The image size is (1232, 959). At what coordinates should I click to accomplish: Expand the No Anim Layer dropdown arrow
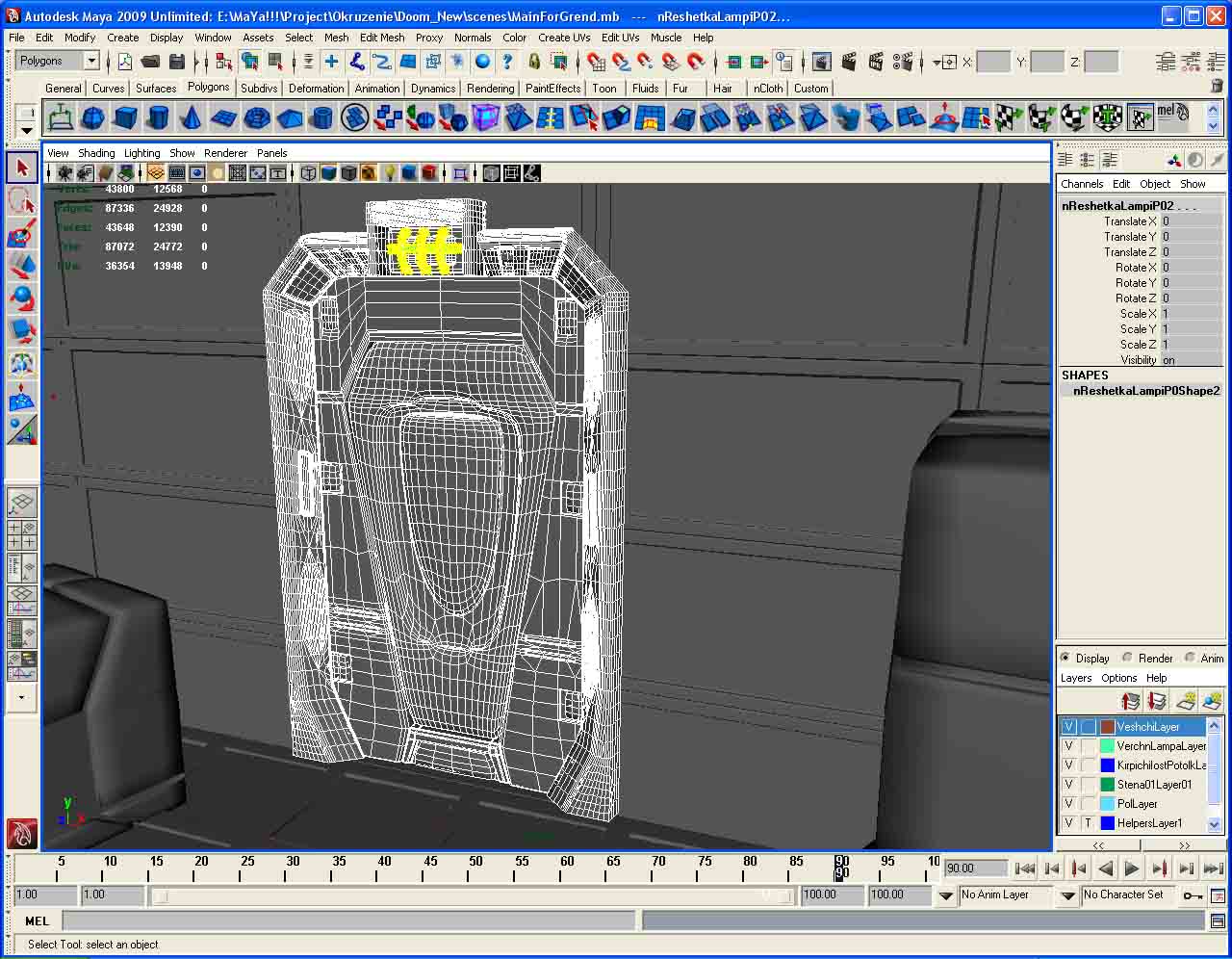pyautogui.click(x=945, y=895)
